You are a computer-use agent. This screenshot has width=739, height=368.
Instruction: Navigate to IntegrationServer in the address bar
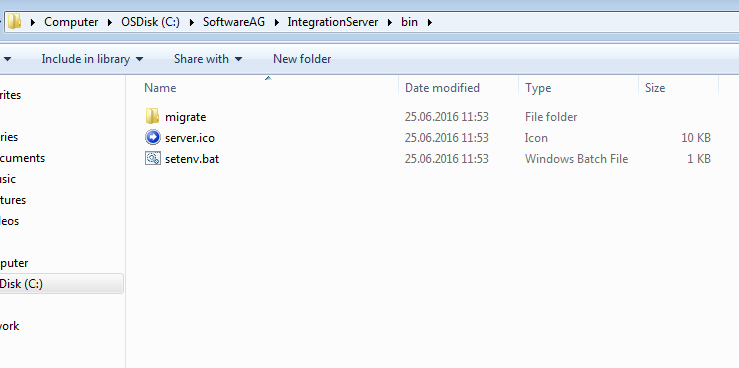333,22
